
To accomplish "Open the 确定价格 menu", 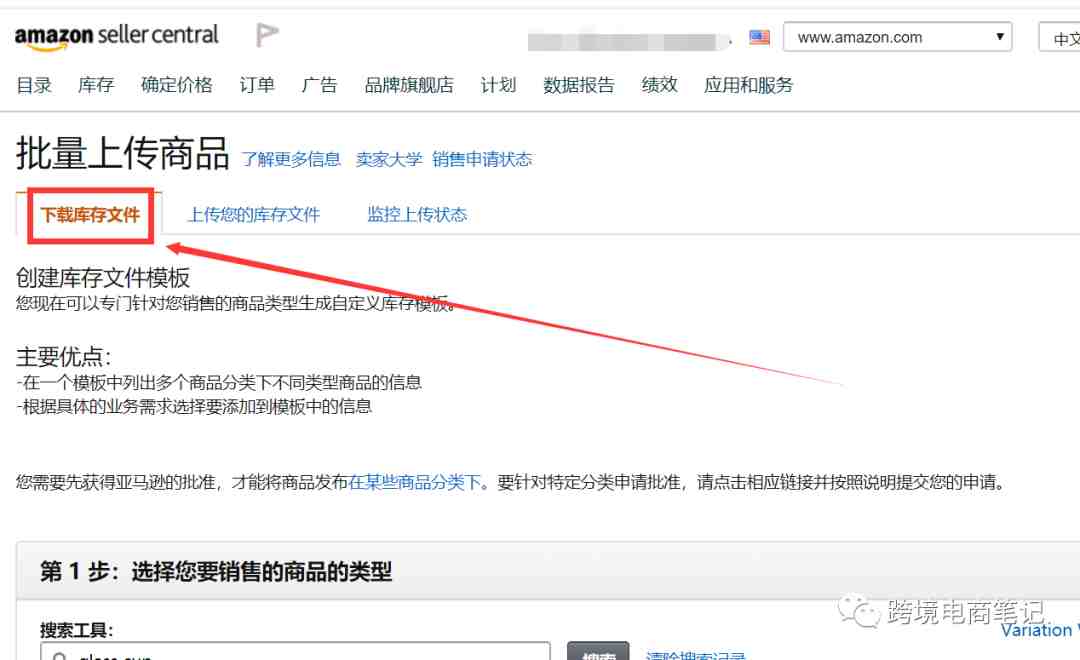I will 176,85.
